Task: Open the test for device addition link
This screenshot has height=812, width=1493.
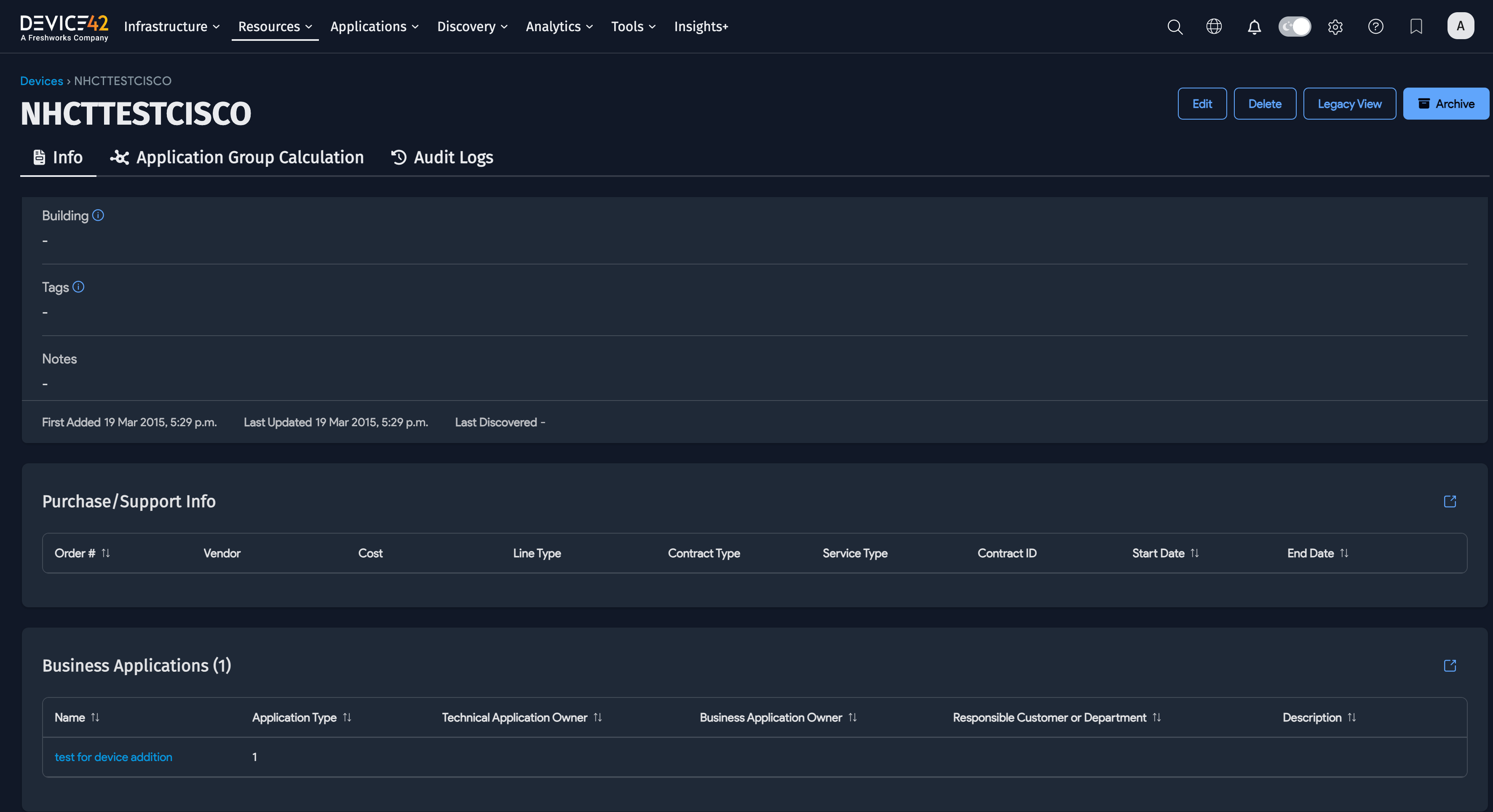Action: [114, 757]
